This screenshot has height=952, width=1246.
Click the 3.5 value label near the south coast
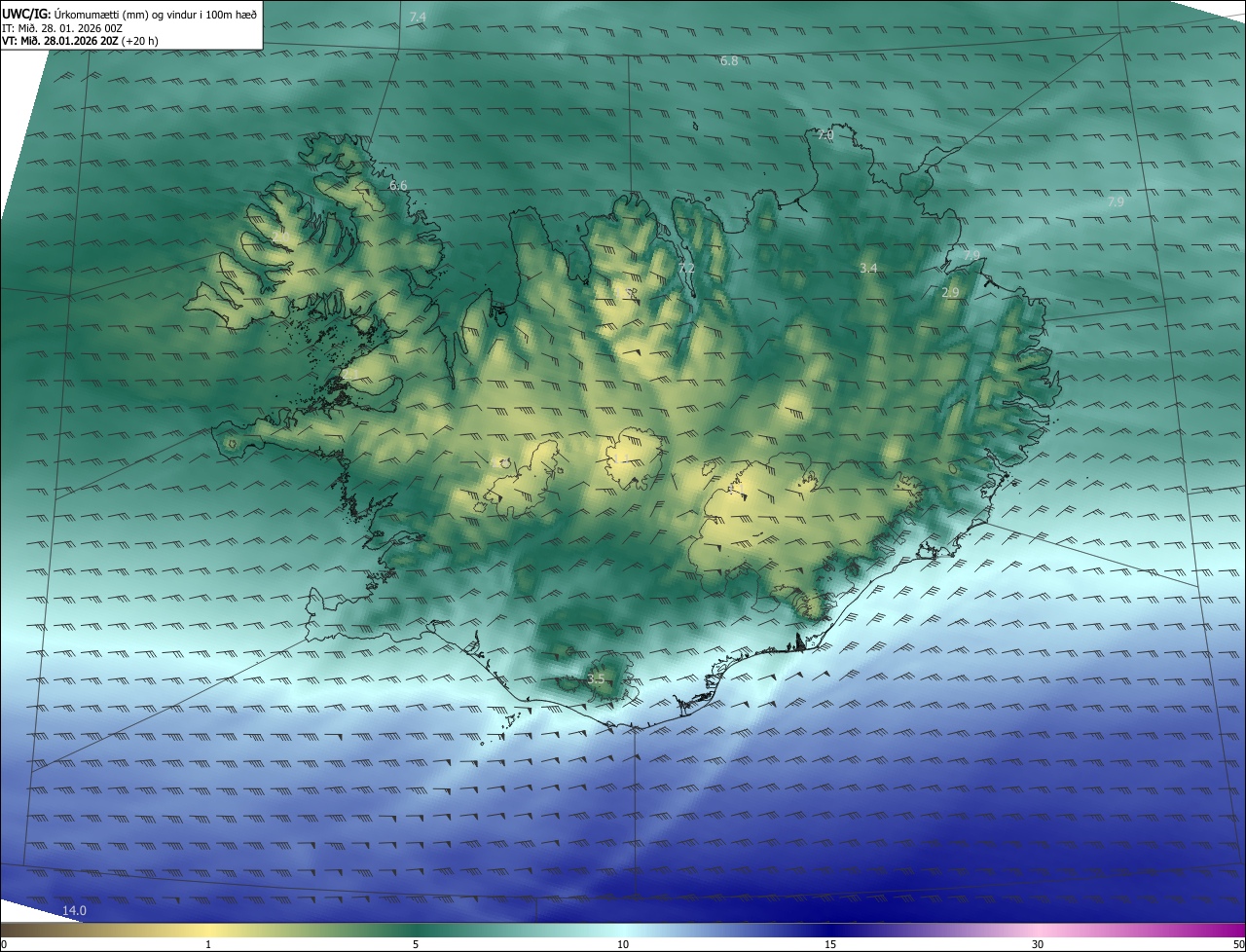coord(596,678)
